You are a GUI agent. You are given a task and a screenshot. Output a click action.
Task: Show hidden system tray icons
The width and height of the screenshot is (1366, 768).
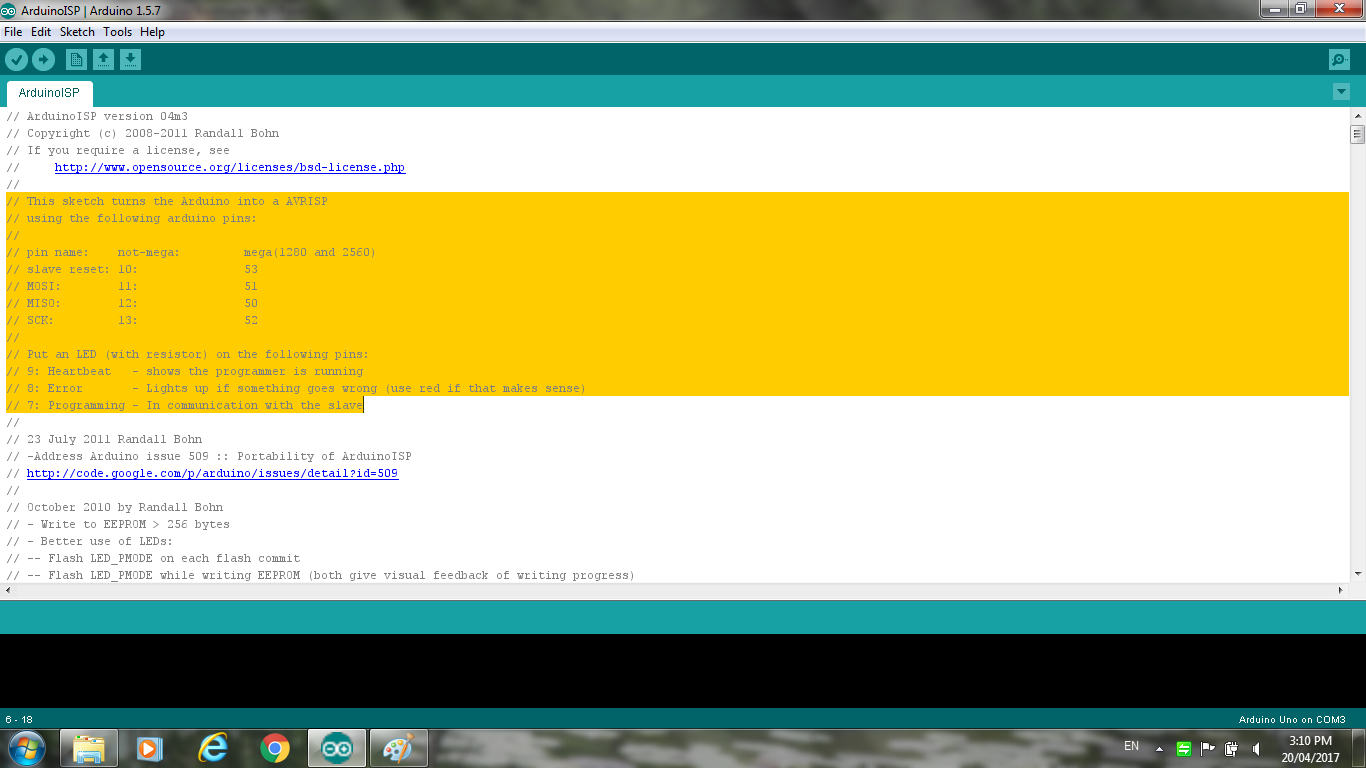tap(1159, 748)
